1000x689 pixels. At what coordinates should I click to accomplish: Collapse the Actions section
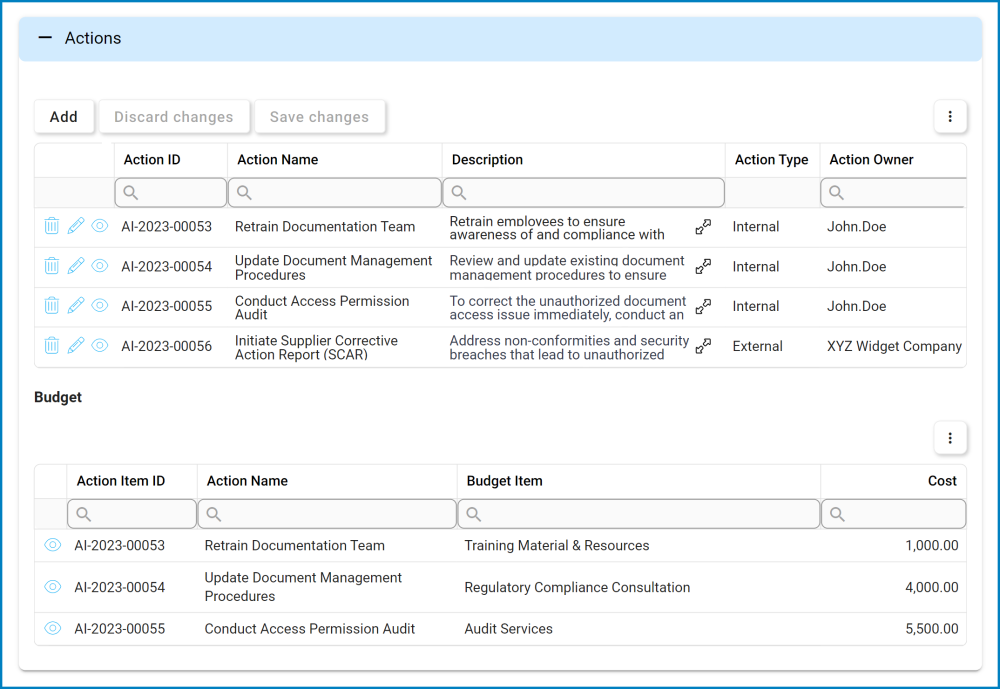tap(45, 38)
